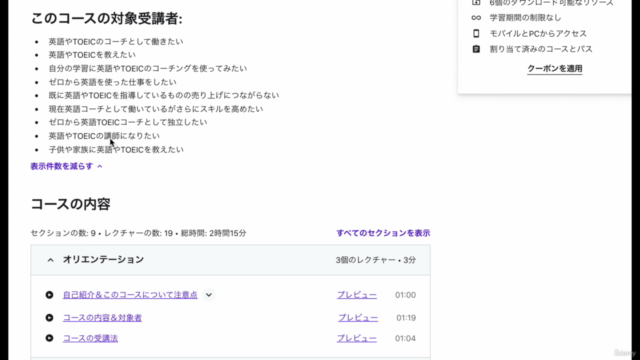The height and width of the screenshot is (360, 640).
Task: Click summary text セクションの数: 9 • レクチャーの数: 19
Action: click(x=102, y=233)
